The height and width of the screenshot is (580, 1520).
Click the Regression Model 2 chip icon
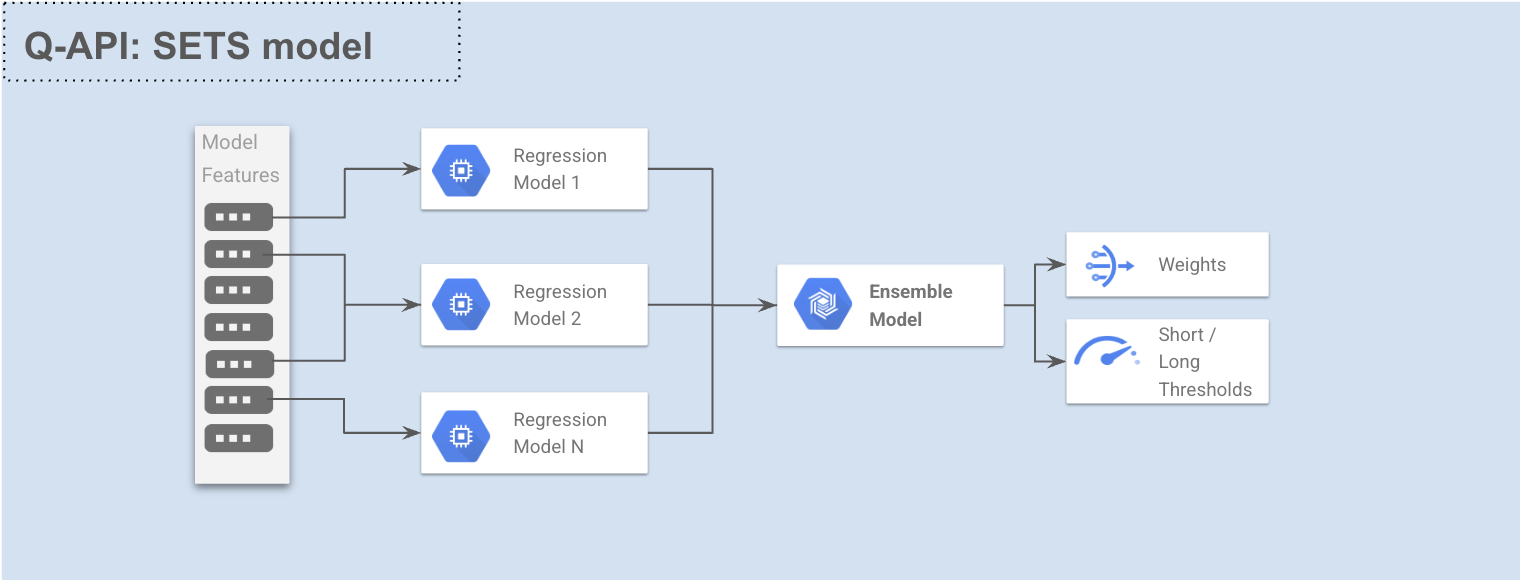click(x=461, y=305)
